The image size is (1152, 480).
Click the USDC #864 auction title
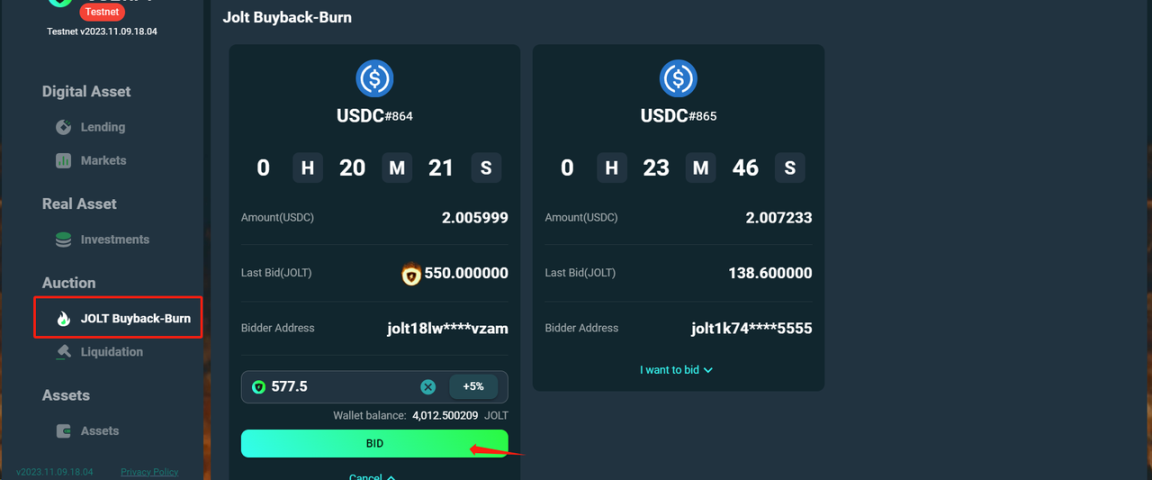coord(375,115)
